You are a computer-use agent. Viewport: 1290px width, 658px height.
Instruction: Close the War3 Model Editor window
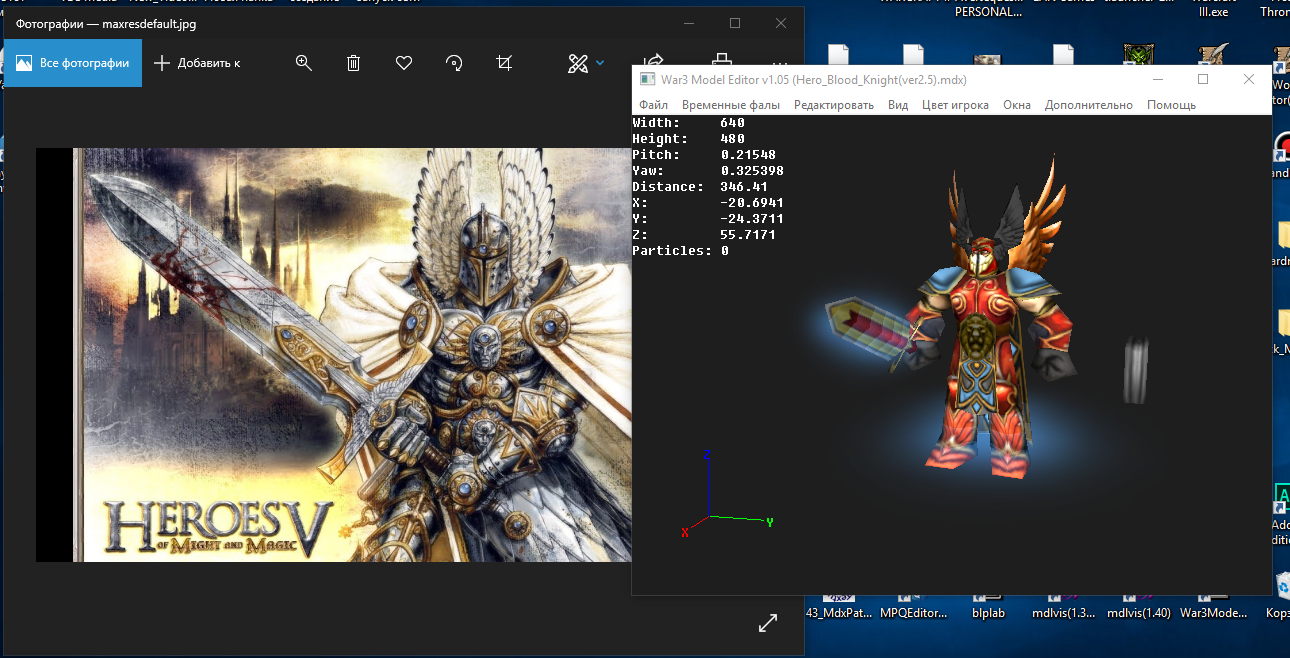1249,79
